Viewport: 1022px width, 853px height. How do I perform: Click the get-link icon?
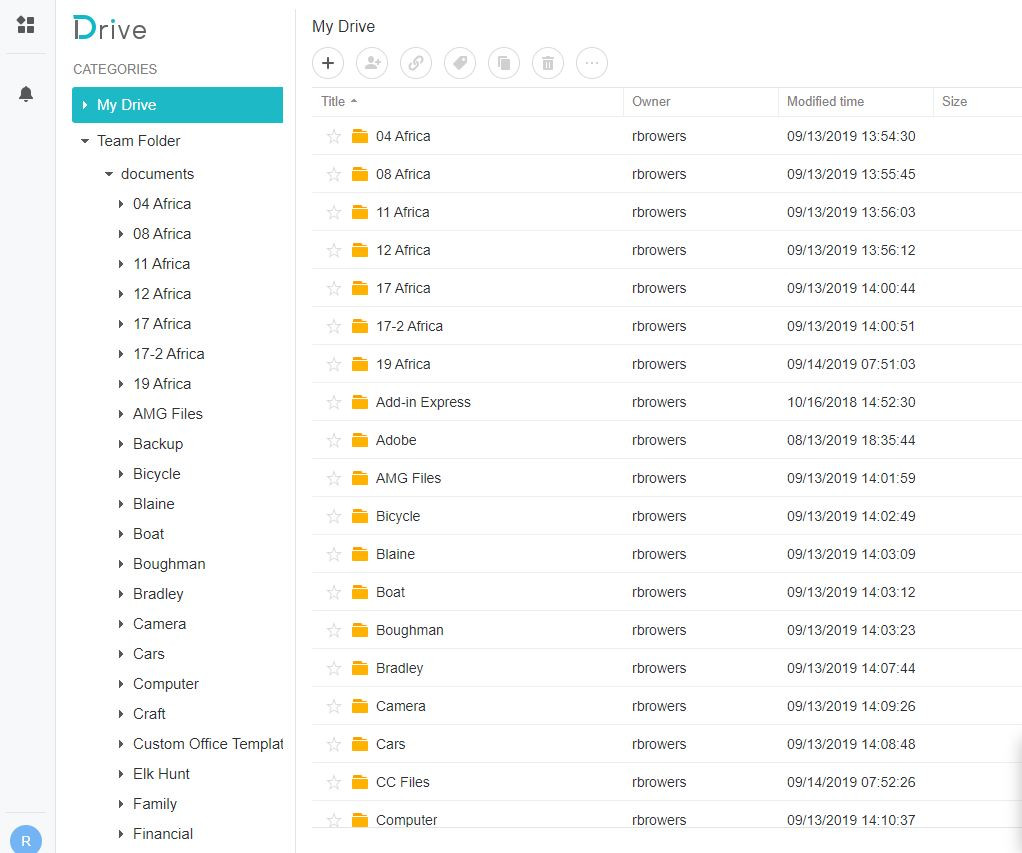pos(416,63)
